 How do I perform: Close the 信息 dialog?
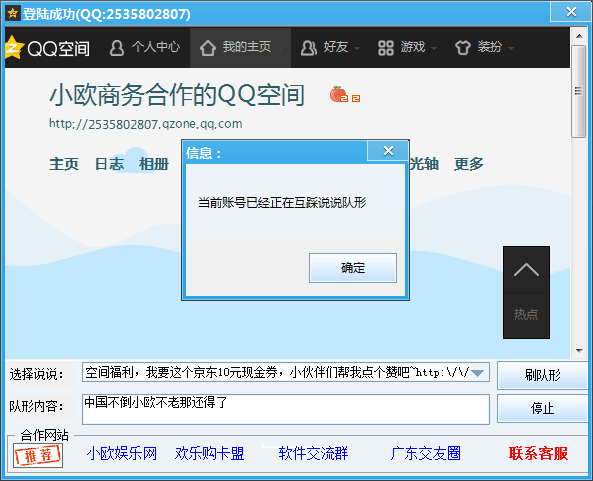(x=388, y=151)
